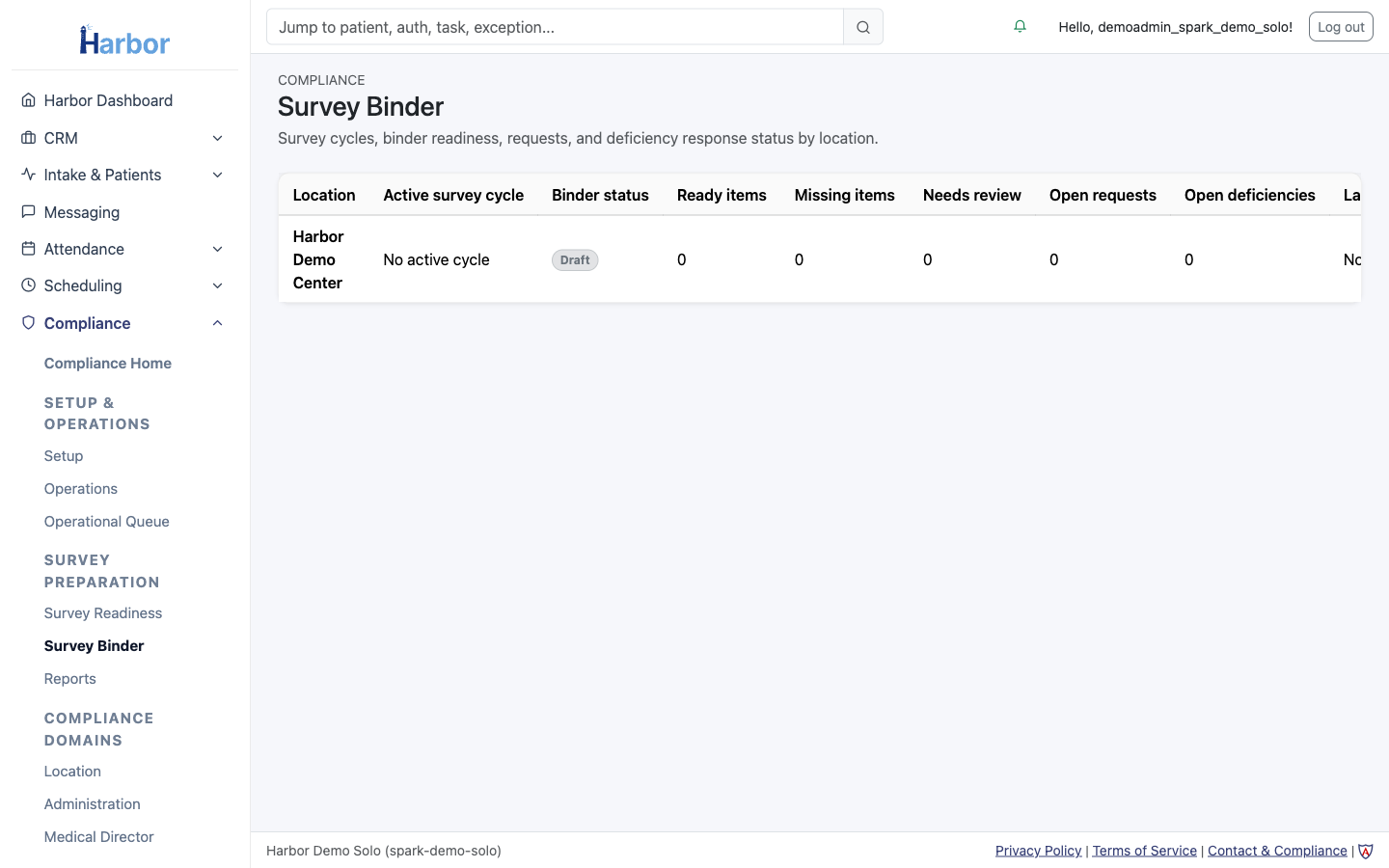Open Reports under Survey Preparation

70,679
